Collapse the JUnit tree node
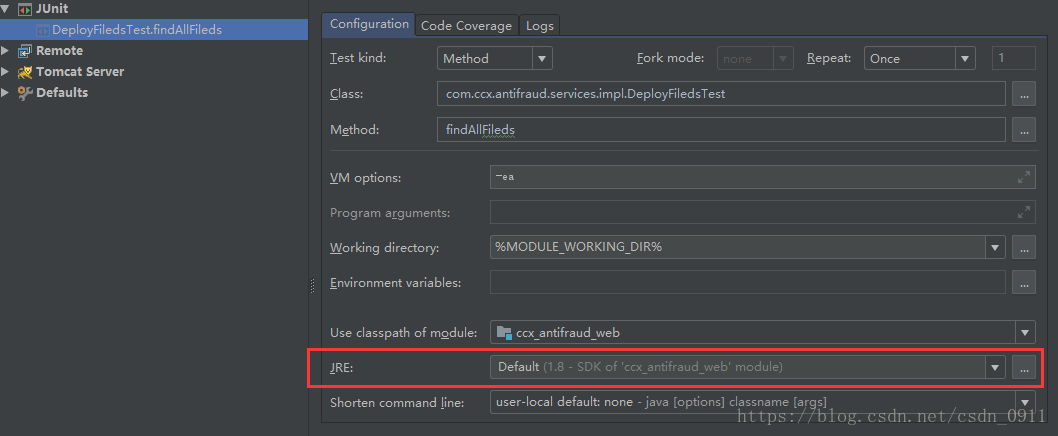Screen dimensions: 1058x436 [5, 9]
